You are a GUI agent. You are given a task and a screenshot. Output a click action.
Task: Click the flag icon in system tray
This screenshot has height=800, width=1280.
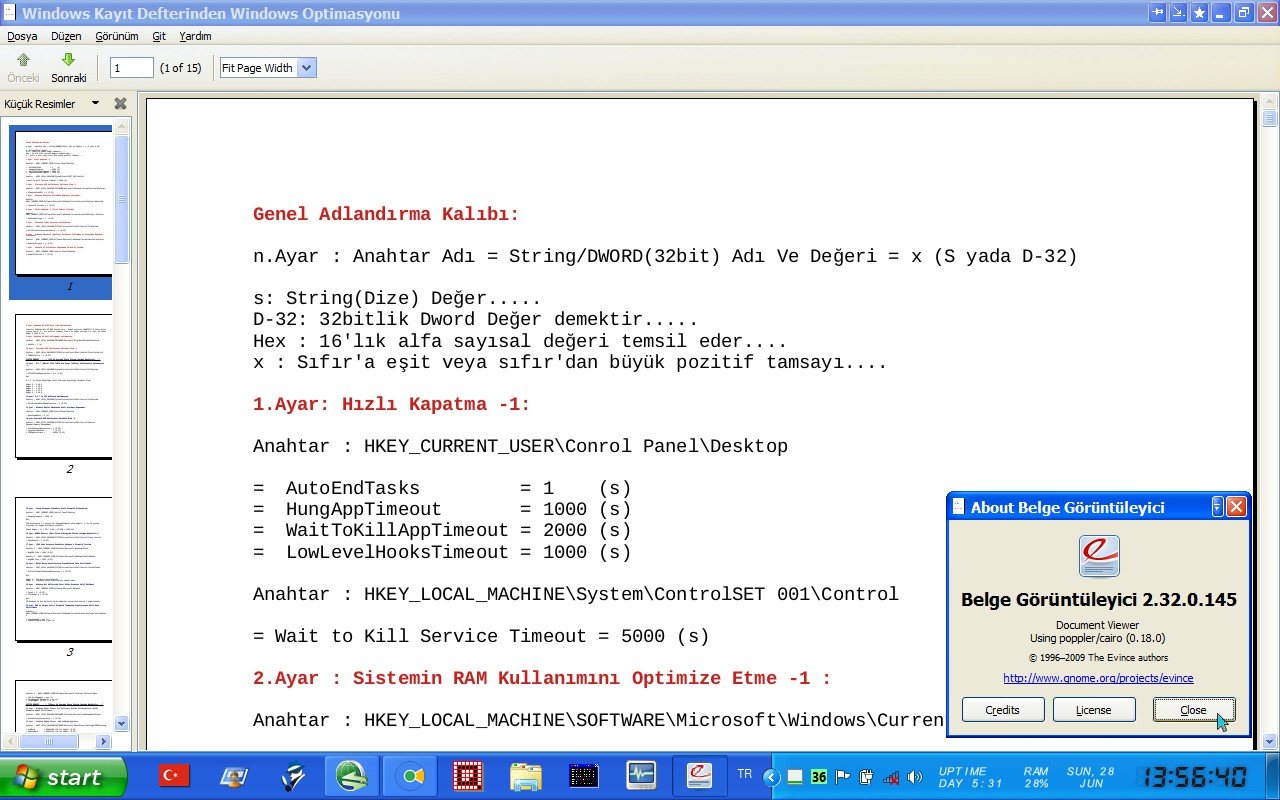[843, 777]
